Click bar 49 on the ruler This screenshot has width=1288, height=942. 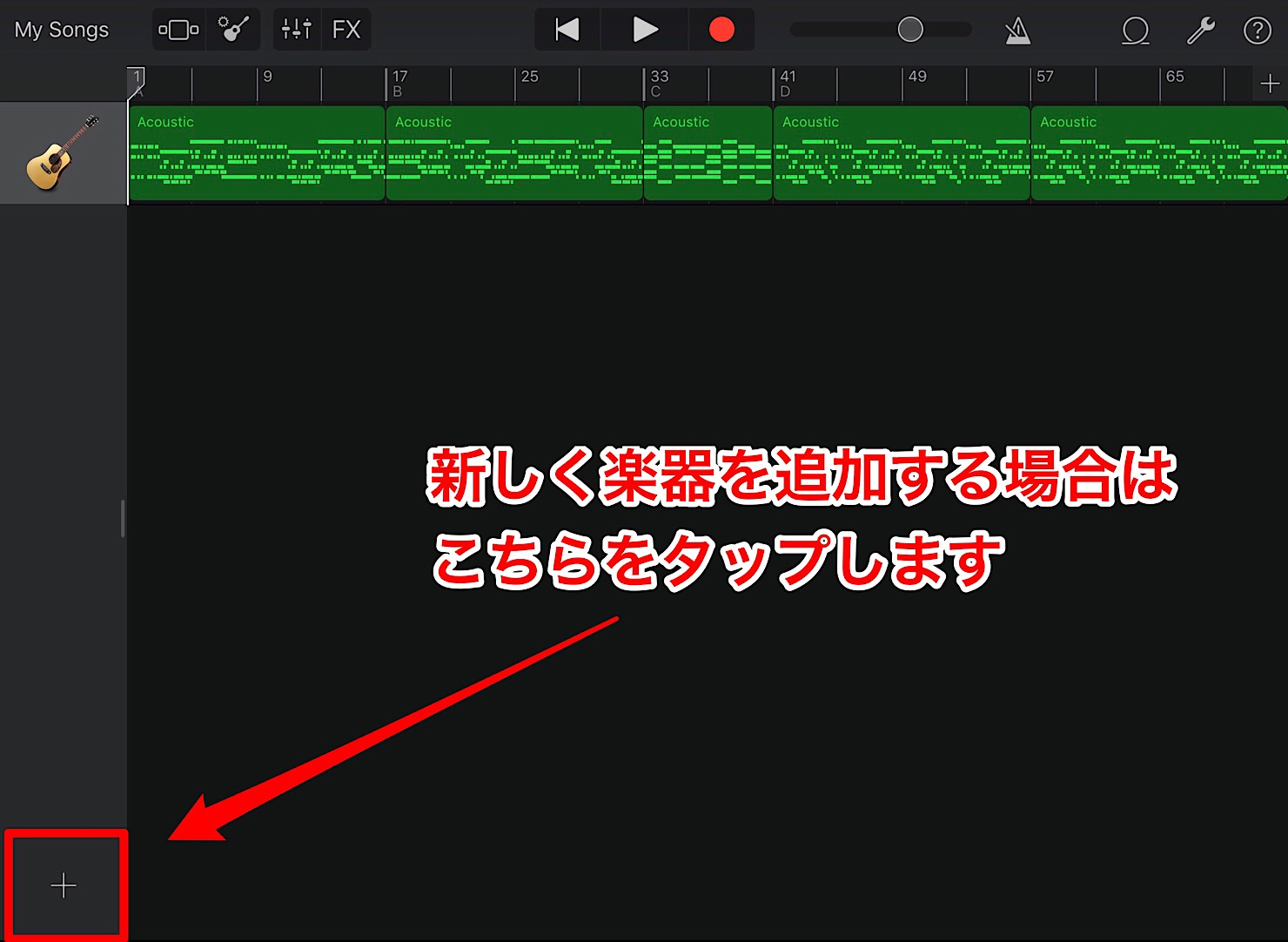pos(917,77)
